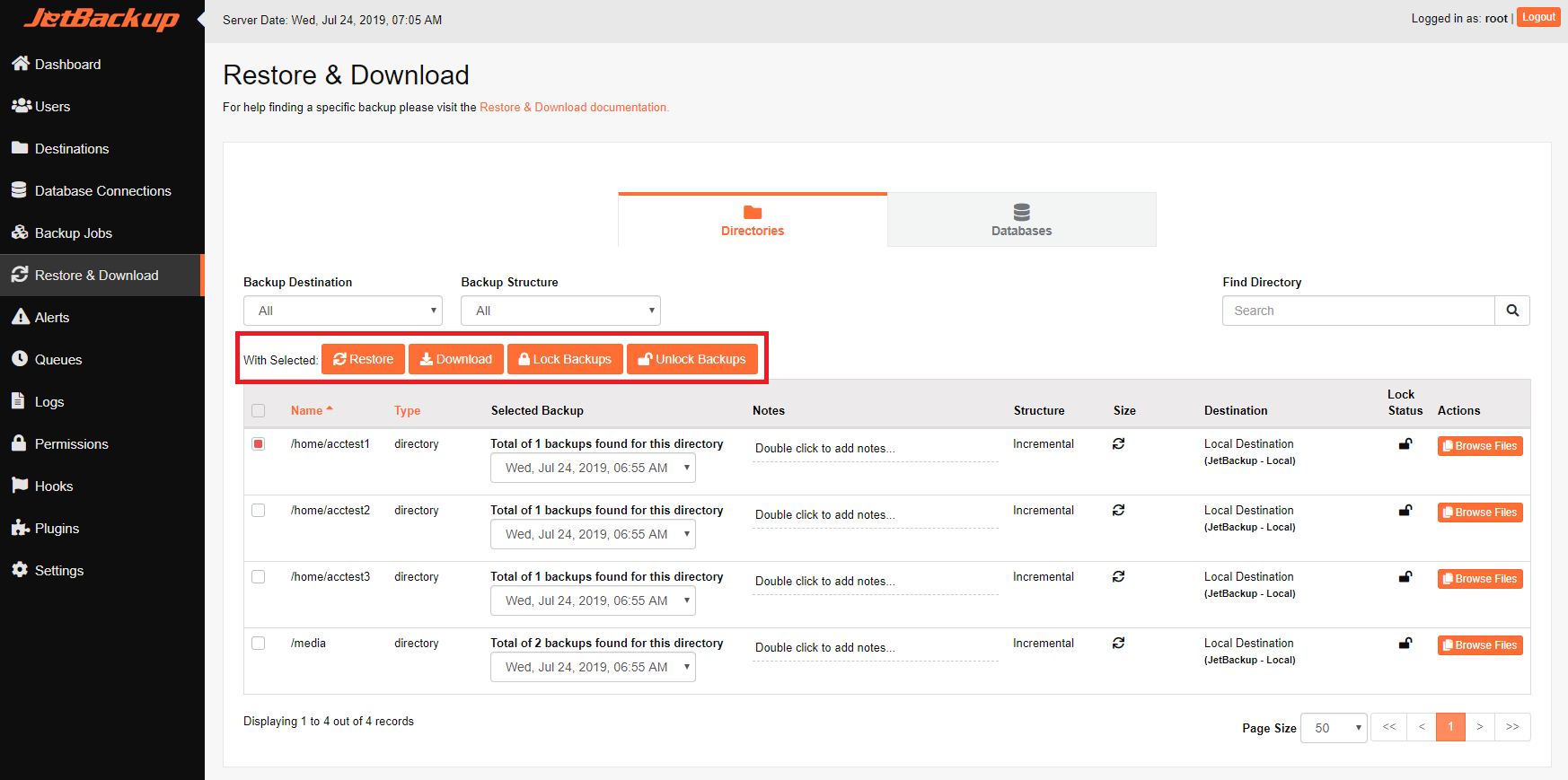The width and height of the screenshot is (1568, 780).
Task: Open Destinations in the sidebar
Action: pos(102,148)
